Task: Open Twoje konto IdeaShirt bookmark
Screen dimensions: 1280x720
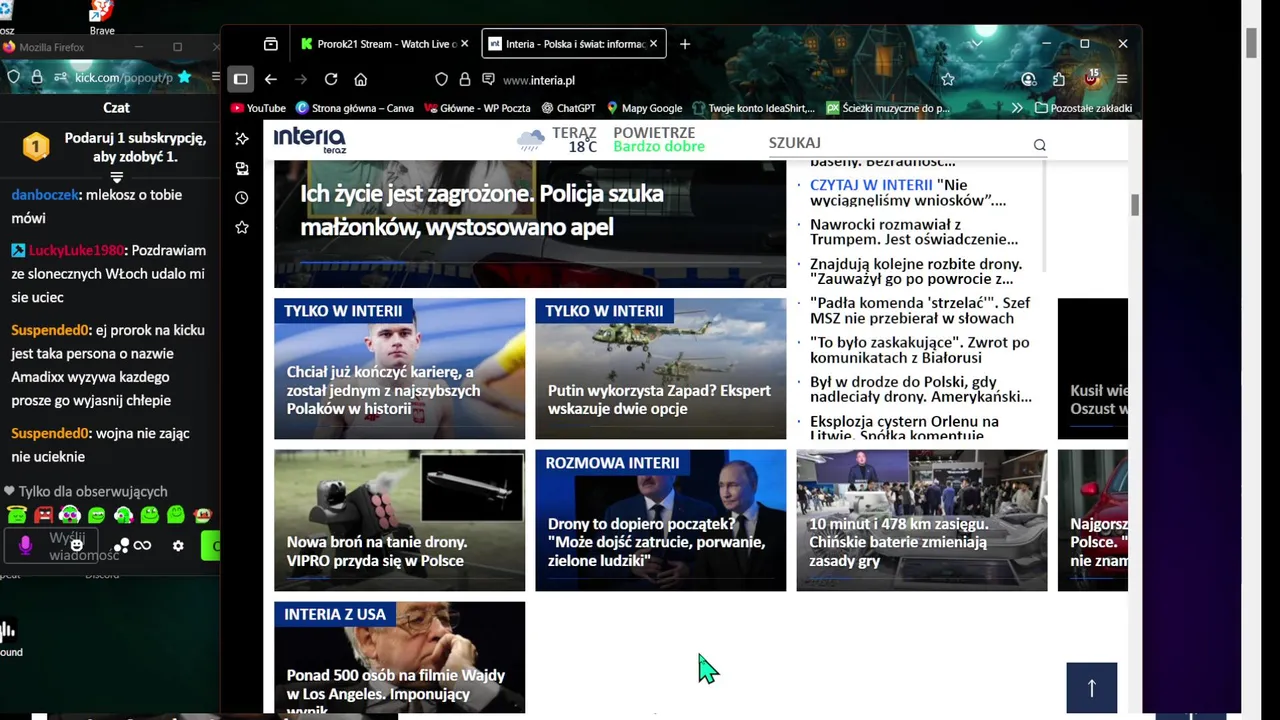Action: click(x=754, y=108)
